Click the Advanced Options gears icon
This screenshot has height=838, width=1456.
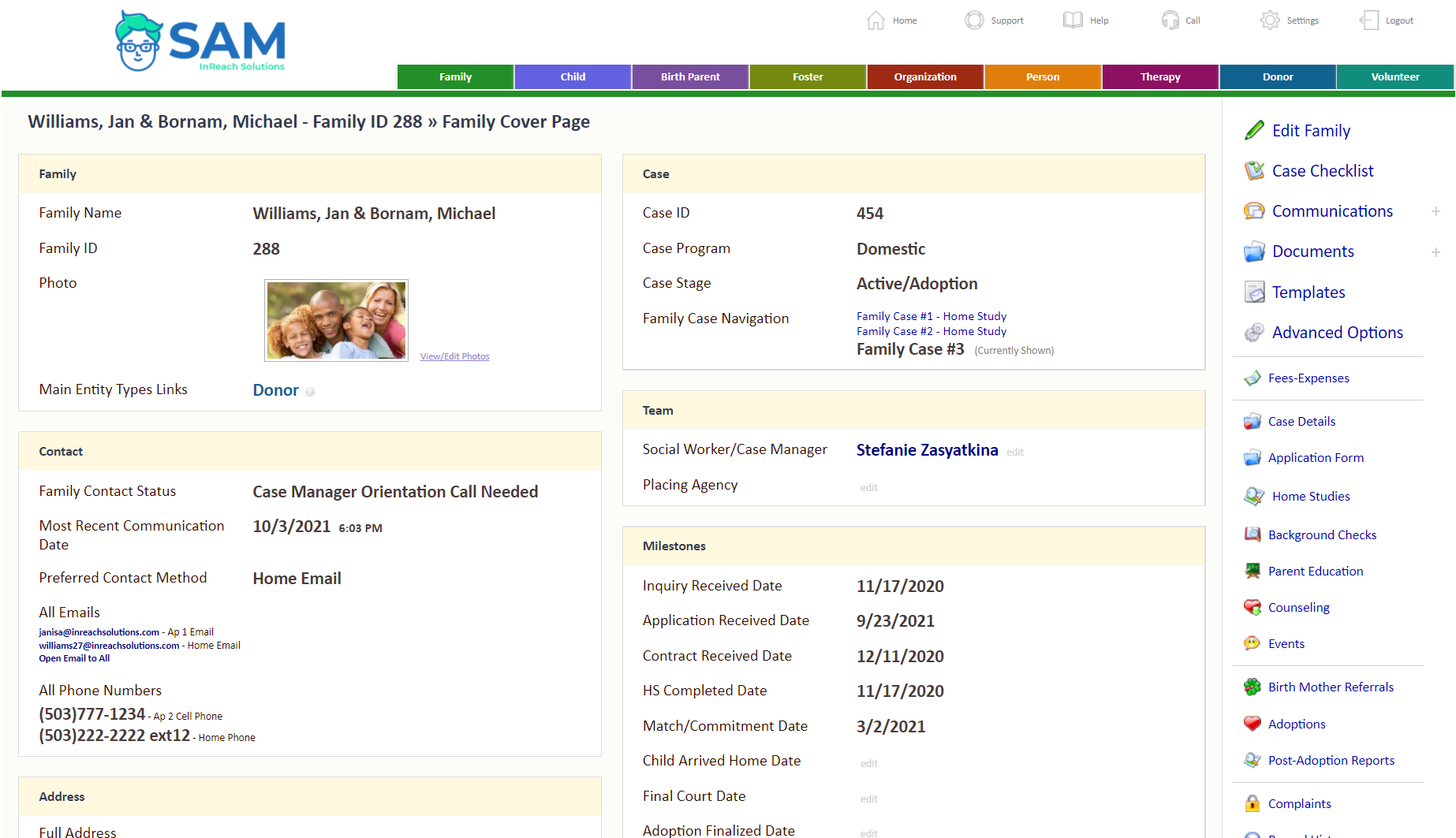[1254, 333]
